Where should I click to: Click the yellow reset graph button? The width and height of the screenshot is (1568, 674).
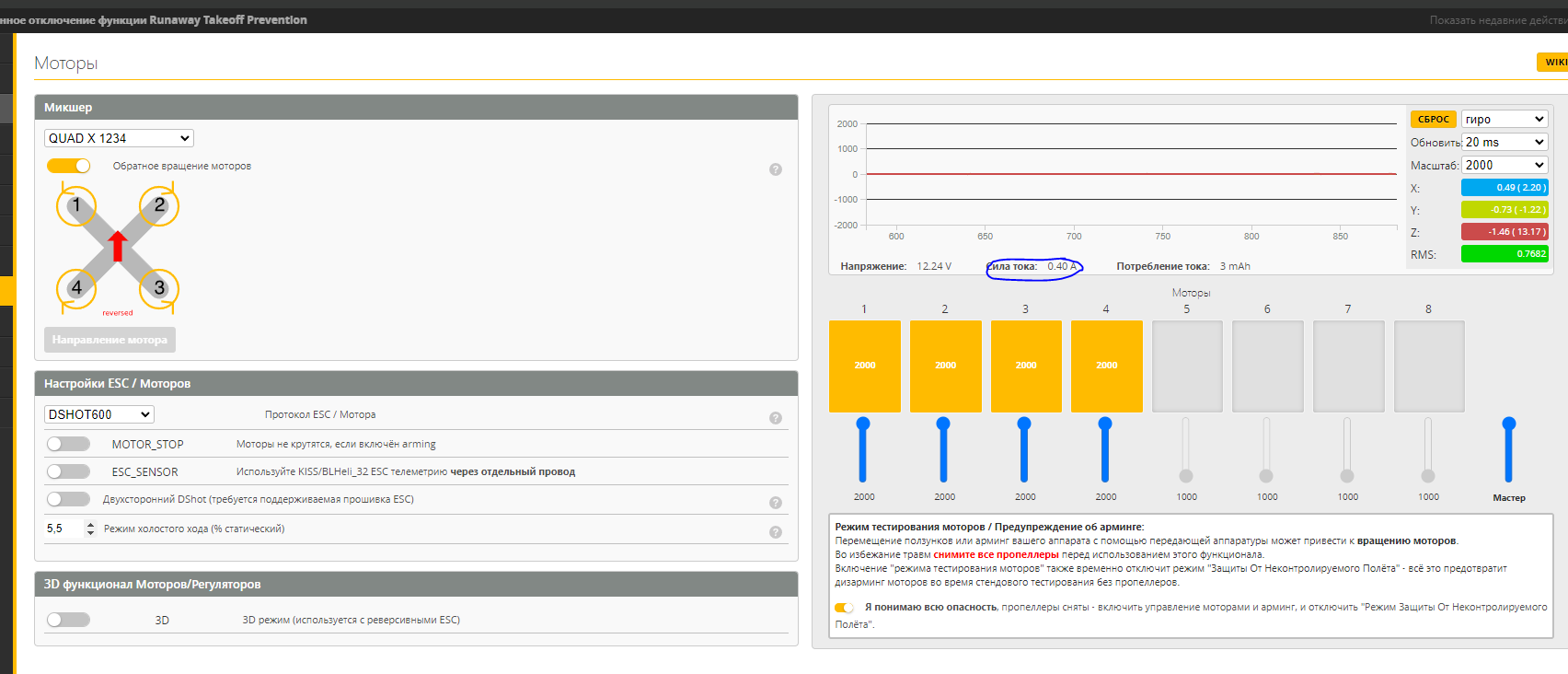coord(1433,119)
